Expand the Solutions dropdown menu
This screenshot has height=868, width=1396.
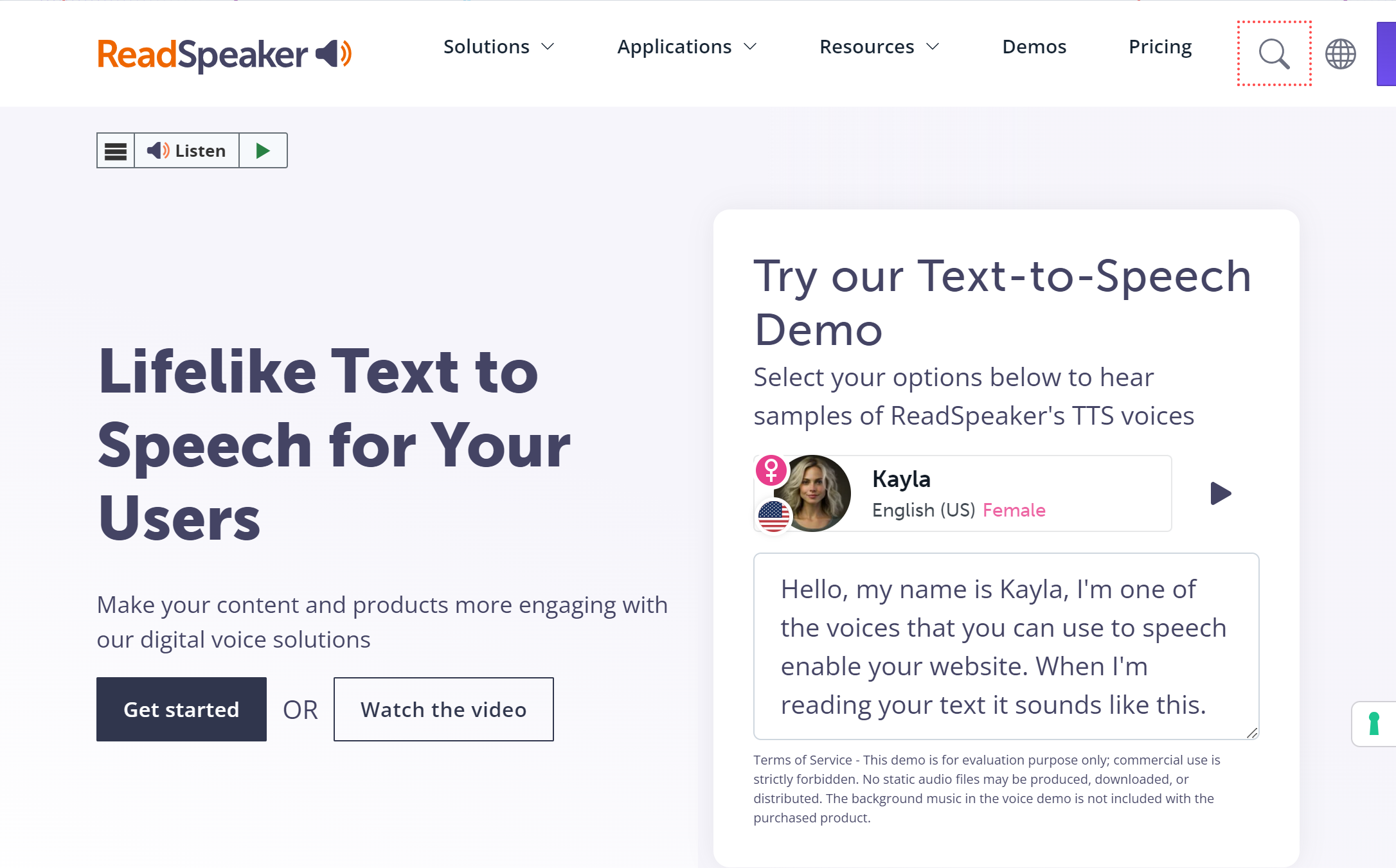pyautogui.click(x=498, y=47)
